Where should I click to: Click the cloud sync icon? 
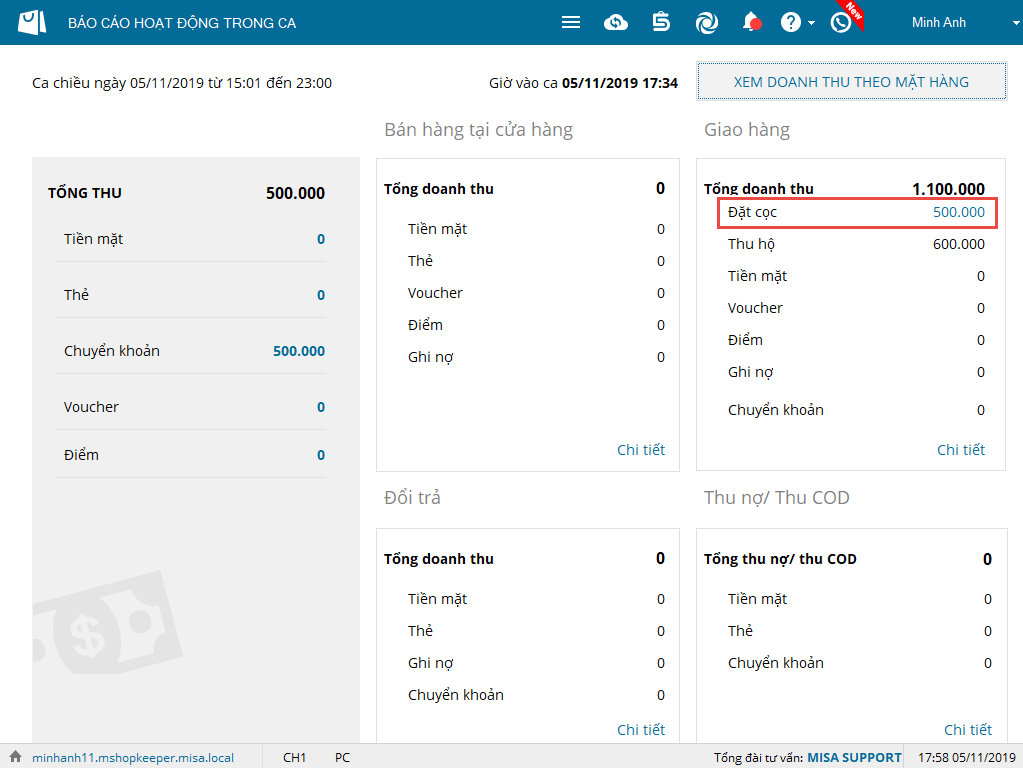[x=615, y=23]
